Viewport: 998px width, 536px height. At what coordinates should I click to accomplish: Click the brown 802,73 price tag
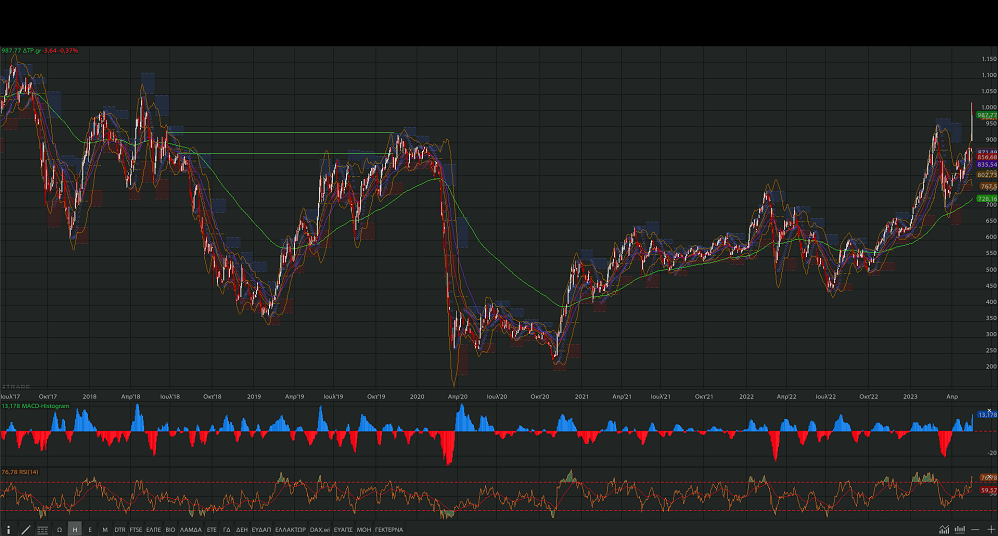(x=987, y=174)
